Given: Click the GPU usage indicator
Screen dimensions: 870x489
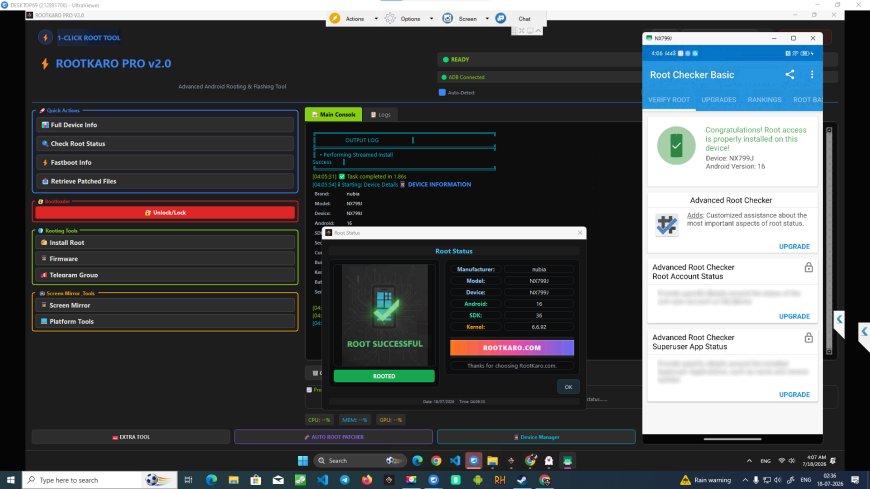Looking at the screenshot, I should 391,420.
